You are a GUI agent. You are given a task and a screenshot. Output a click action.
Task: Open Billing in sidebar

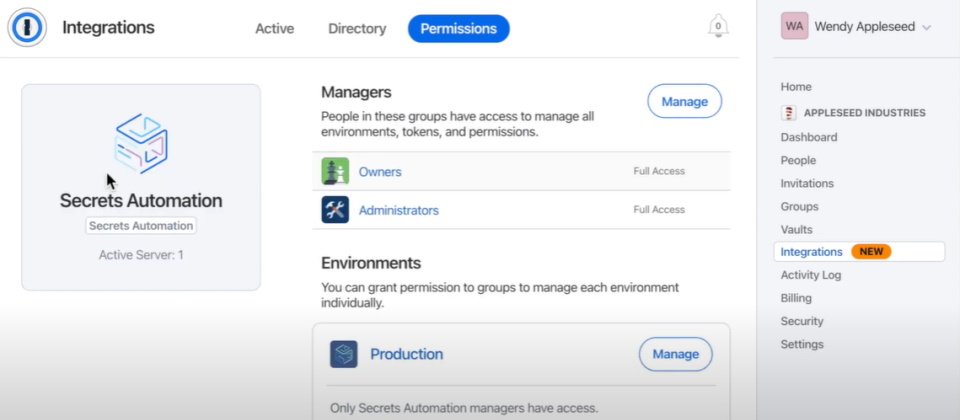(x=796, y=298)
